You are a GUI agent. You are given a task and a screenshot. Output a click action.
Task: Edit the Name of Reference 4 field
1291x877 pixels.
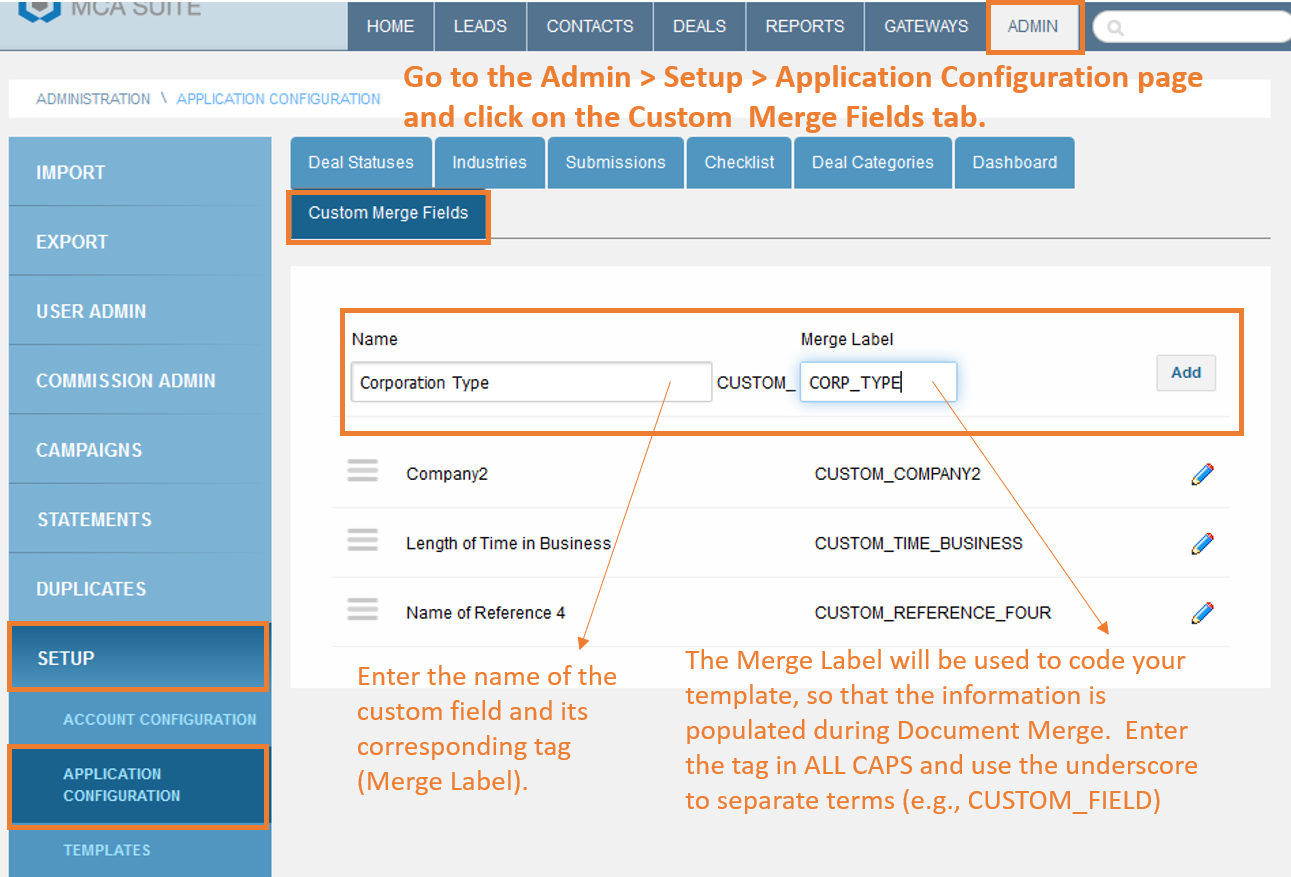click(1201, 612)
